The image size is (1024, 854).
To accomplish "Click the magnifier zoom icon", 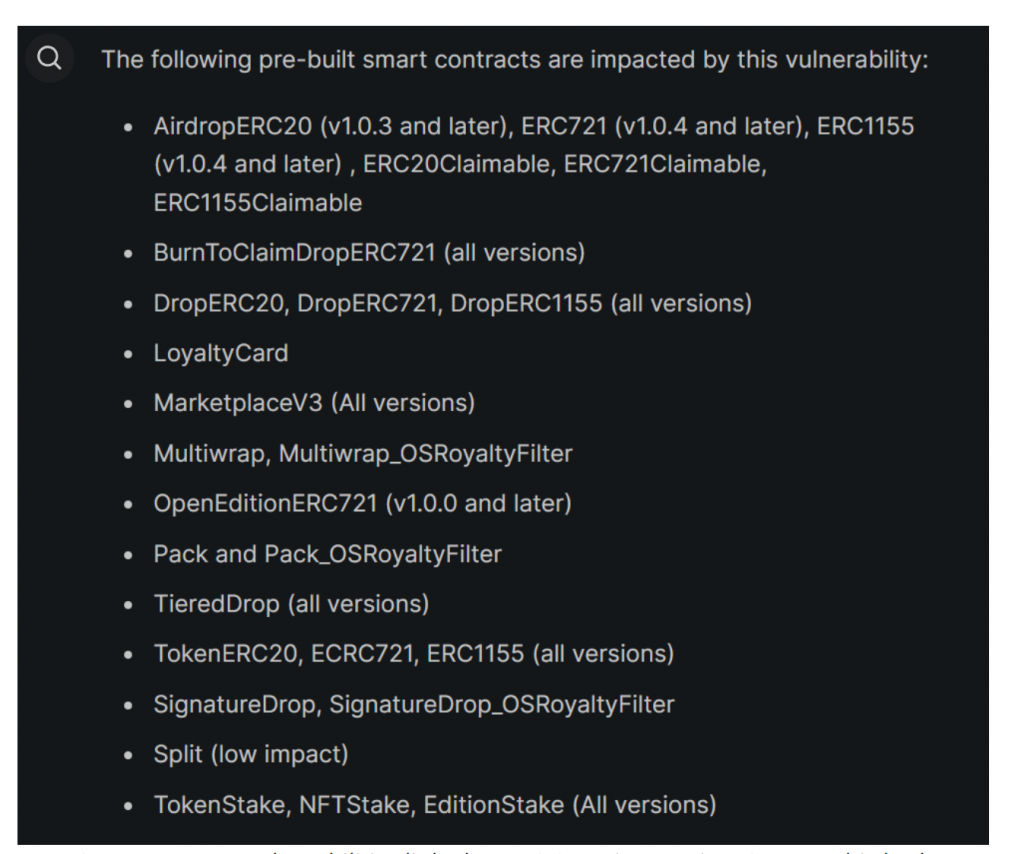I will coord(50,58).
